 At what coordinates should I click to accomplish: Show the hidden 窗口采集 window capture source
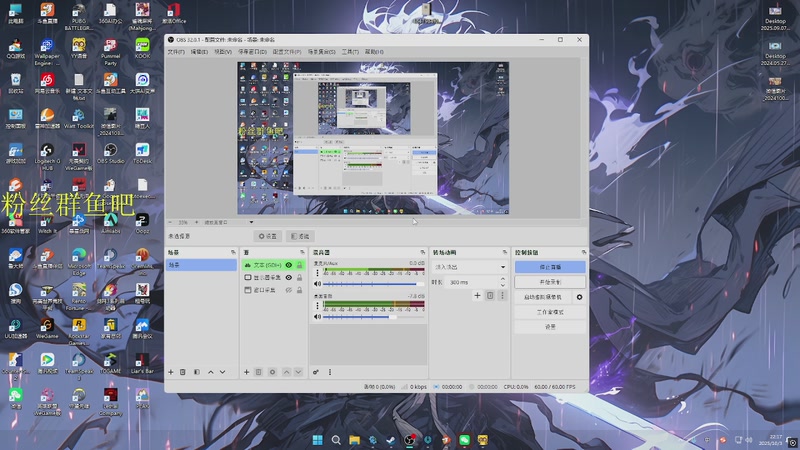[289, 290]
